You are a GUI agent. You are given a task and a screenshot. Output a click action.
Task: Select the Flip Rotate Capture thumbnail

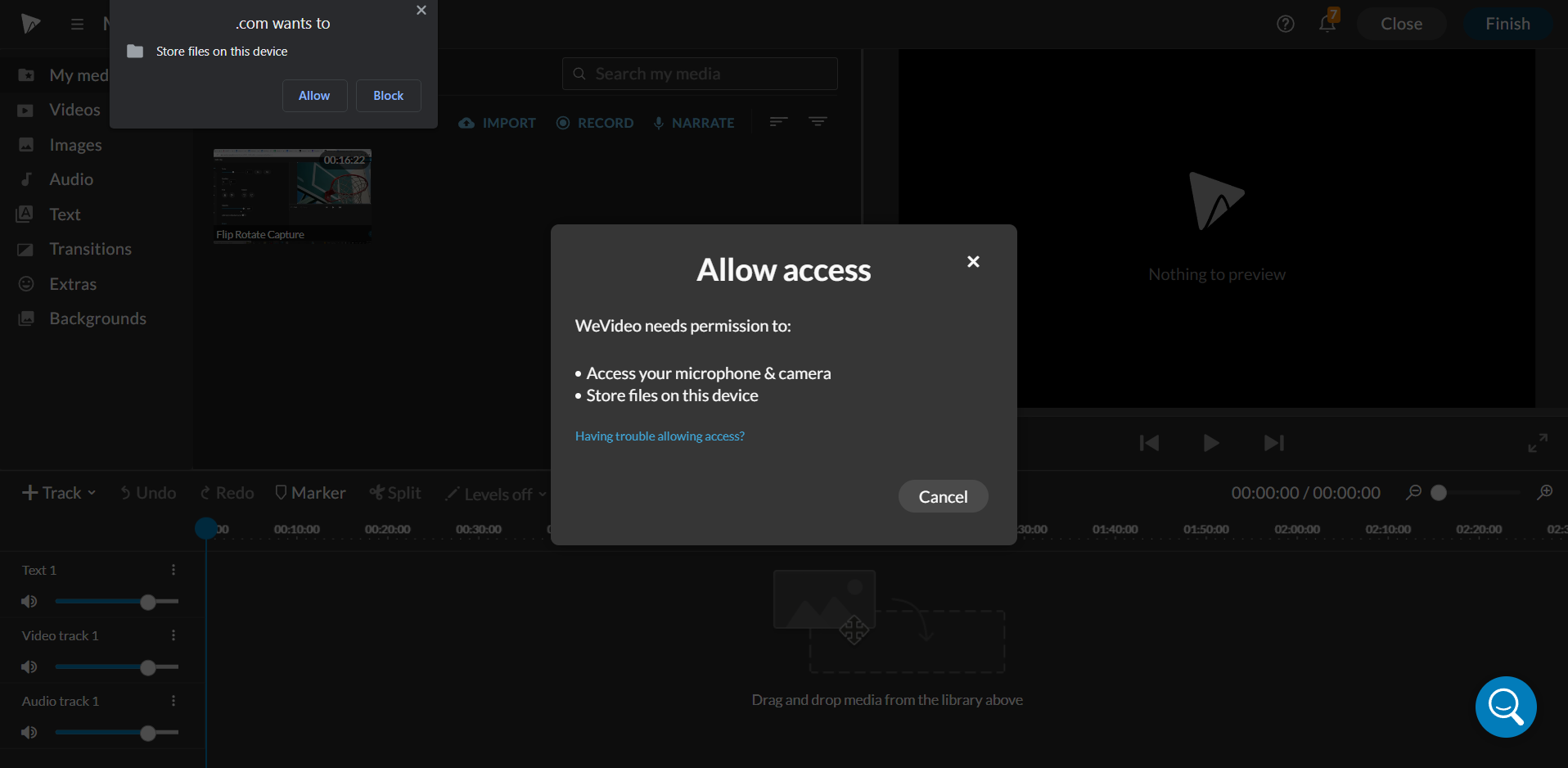(292, 196)
